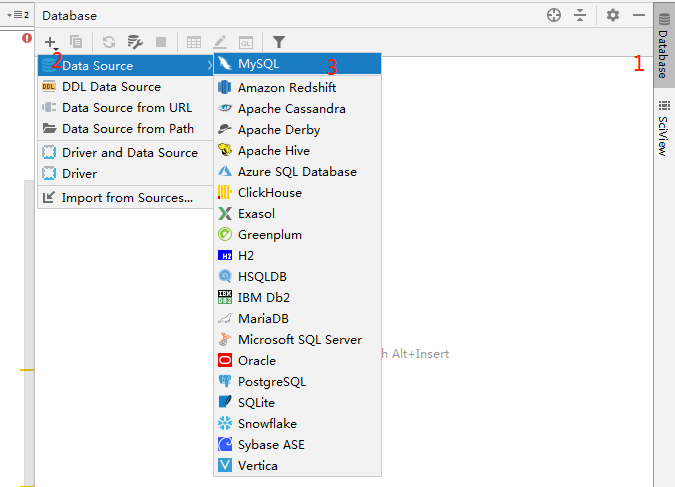The height and width of the screenshot is (487, 675).
Task: Select HSQLDB
Action: tap(297, 276)
